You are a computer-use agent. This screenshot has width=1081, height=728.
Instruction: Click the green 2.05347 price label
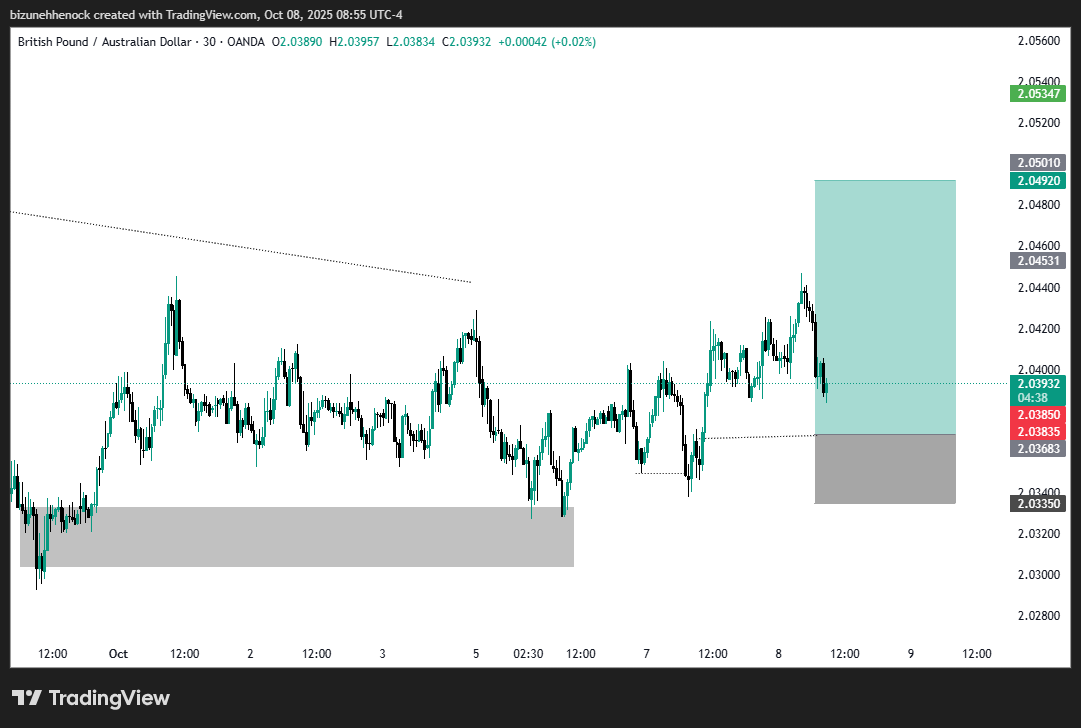pos(1040,92)
